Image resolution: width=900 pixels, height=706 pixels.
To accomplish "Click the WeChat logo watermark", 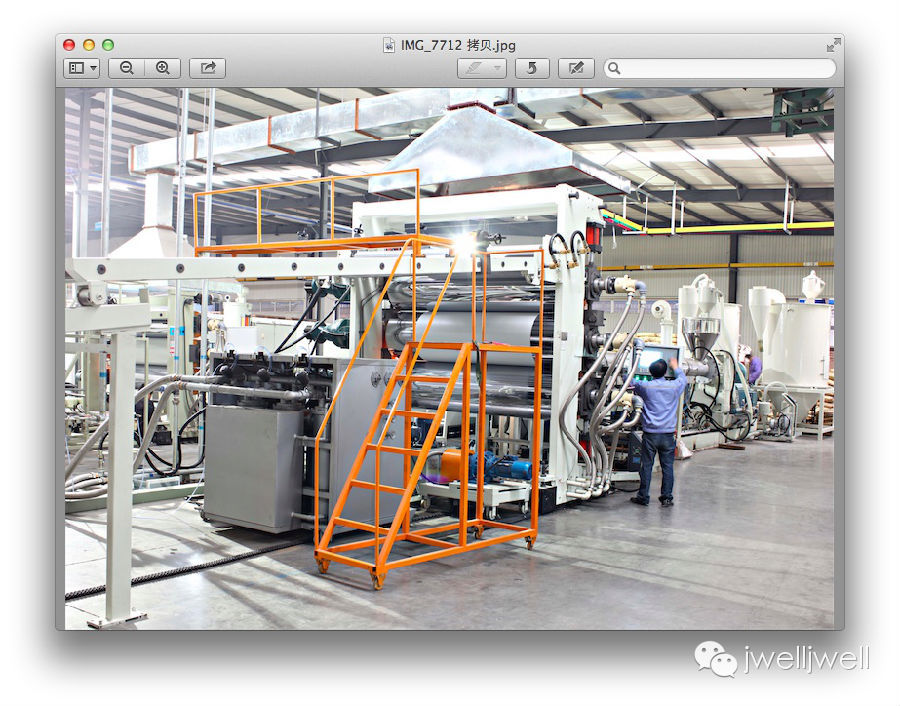I will [x=716, y=658].
